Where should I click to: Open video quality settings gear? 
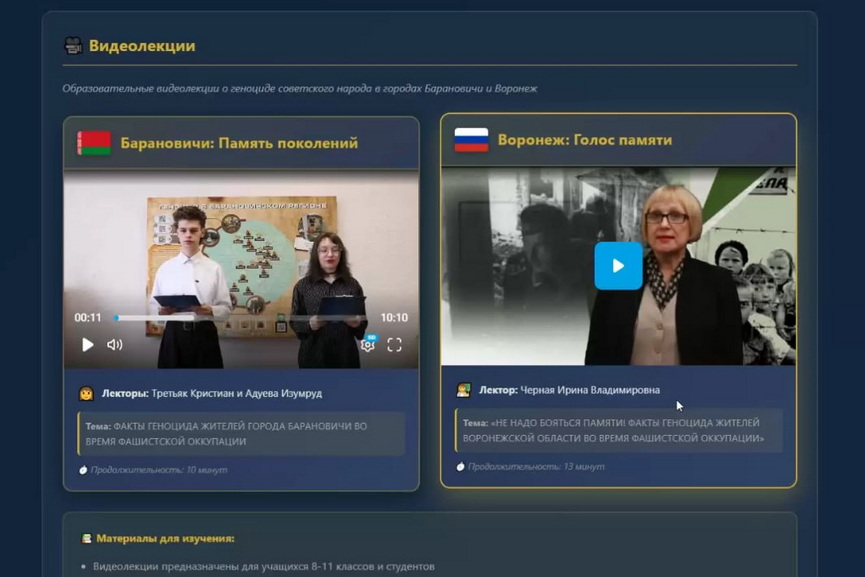coord(367,345)
